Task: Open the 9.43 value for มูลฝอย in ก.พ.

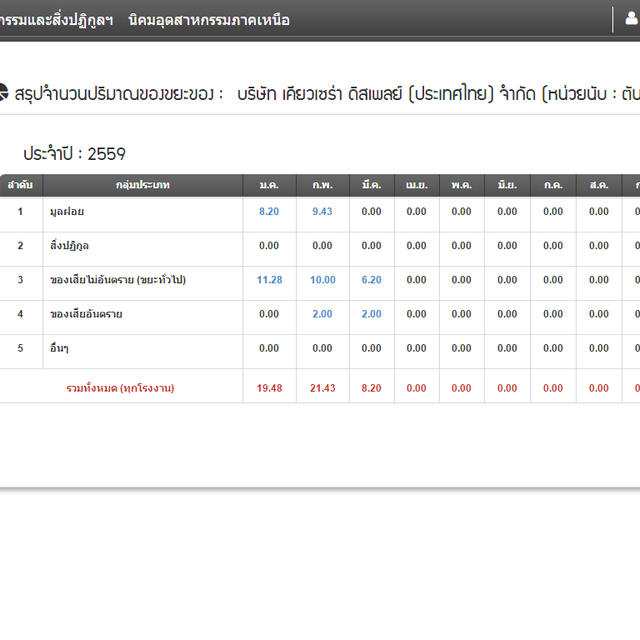Action: coord(322,211)
